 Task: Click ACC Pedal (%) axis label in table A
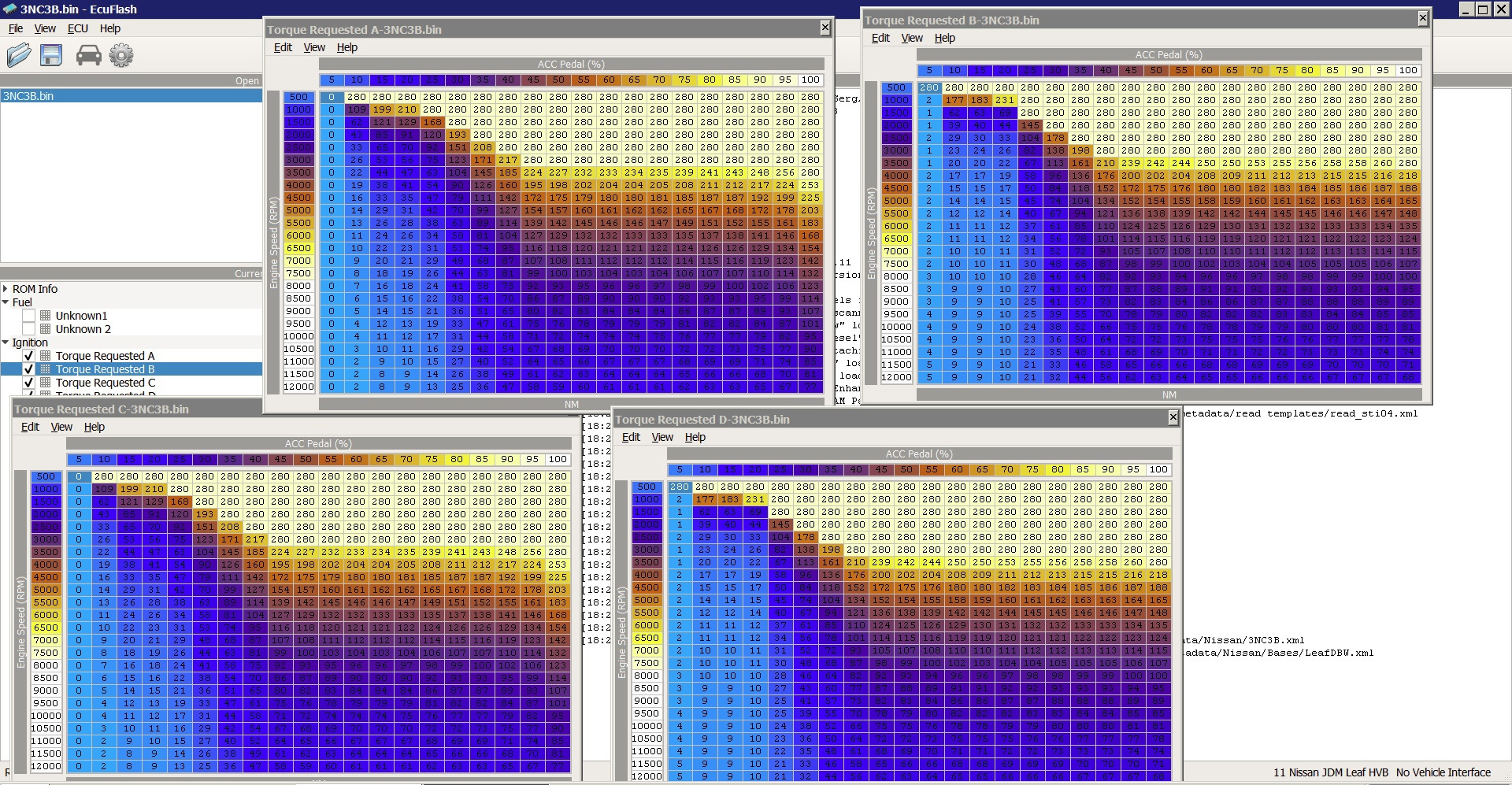571,65
